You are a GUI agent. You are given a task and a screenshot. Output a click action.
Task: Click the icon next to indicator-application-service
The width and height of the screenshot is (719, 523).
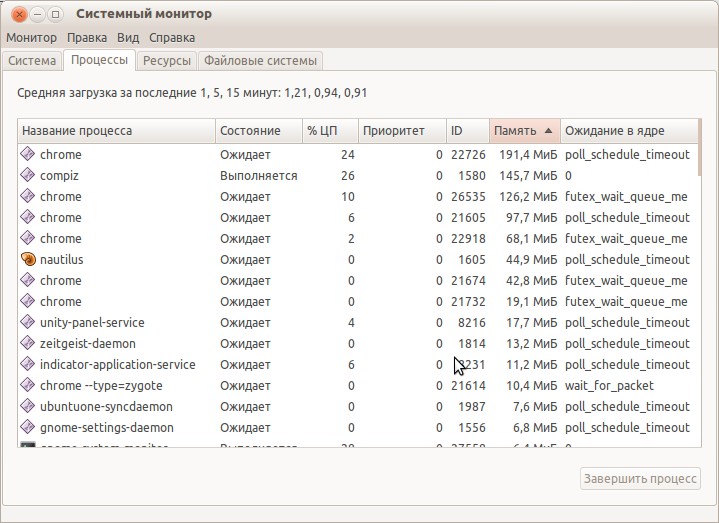coord(28,364)
